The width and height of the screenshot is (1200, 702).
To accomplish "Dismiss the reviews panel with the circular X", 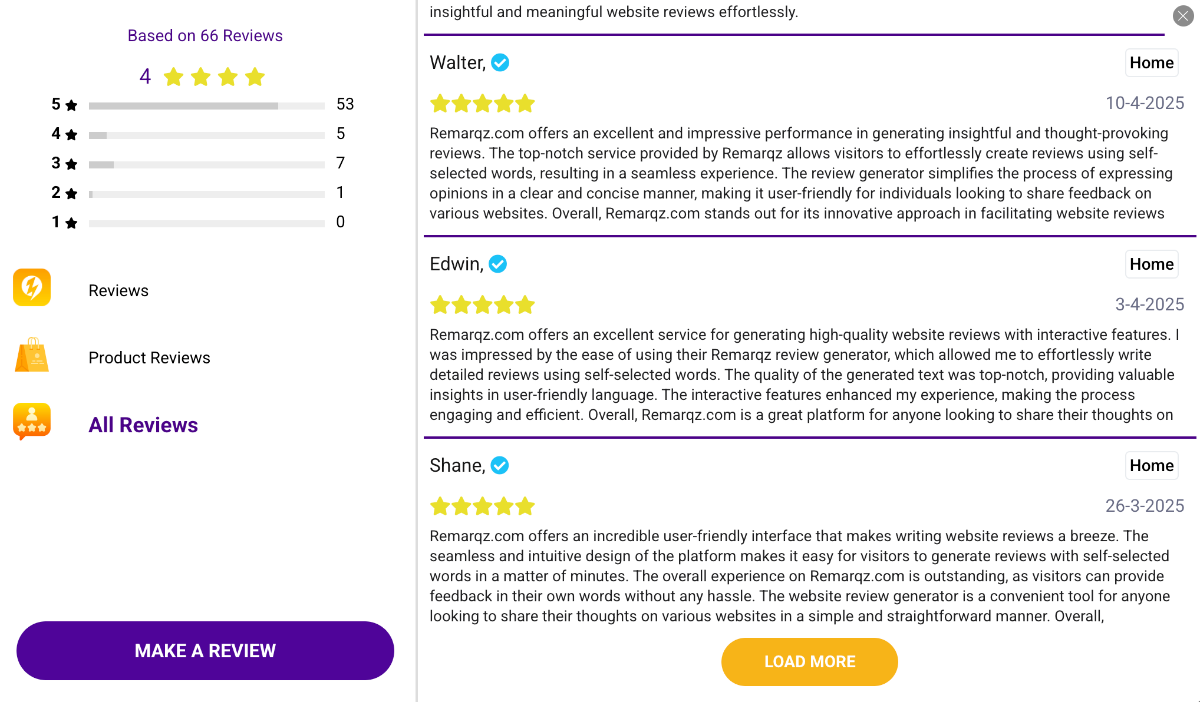I will pyautogui.click(x=1184, y=16).
